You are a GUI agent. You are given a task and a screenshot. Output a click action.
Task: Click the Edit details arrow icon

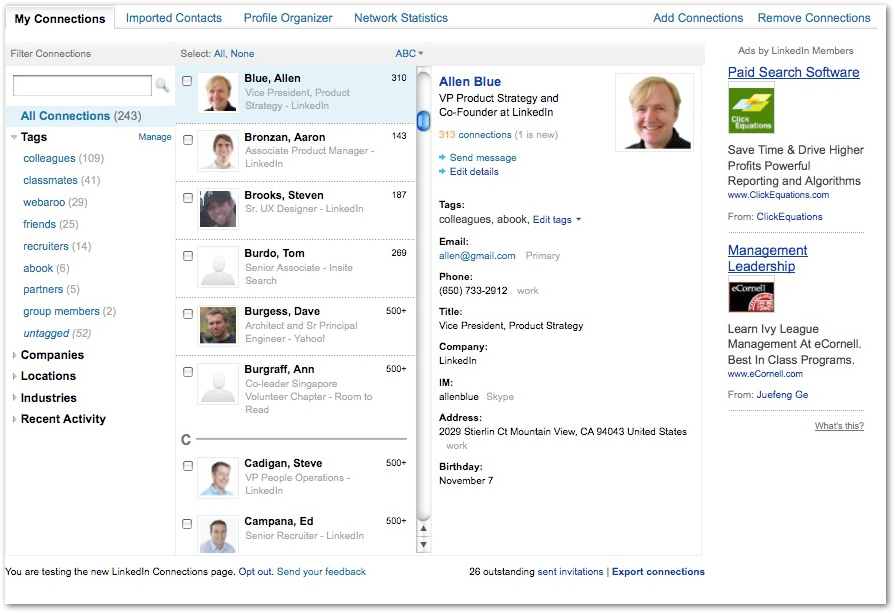442,171
